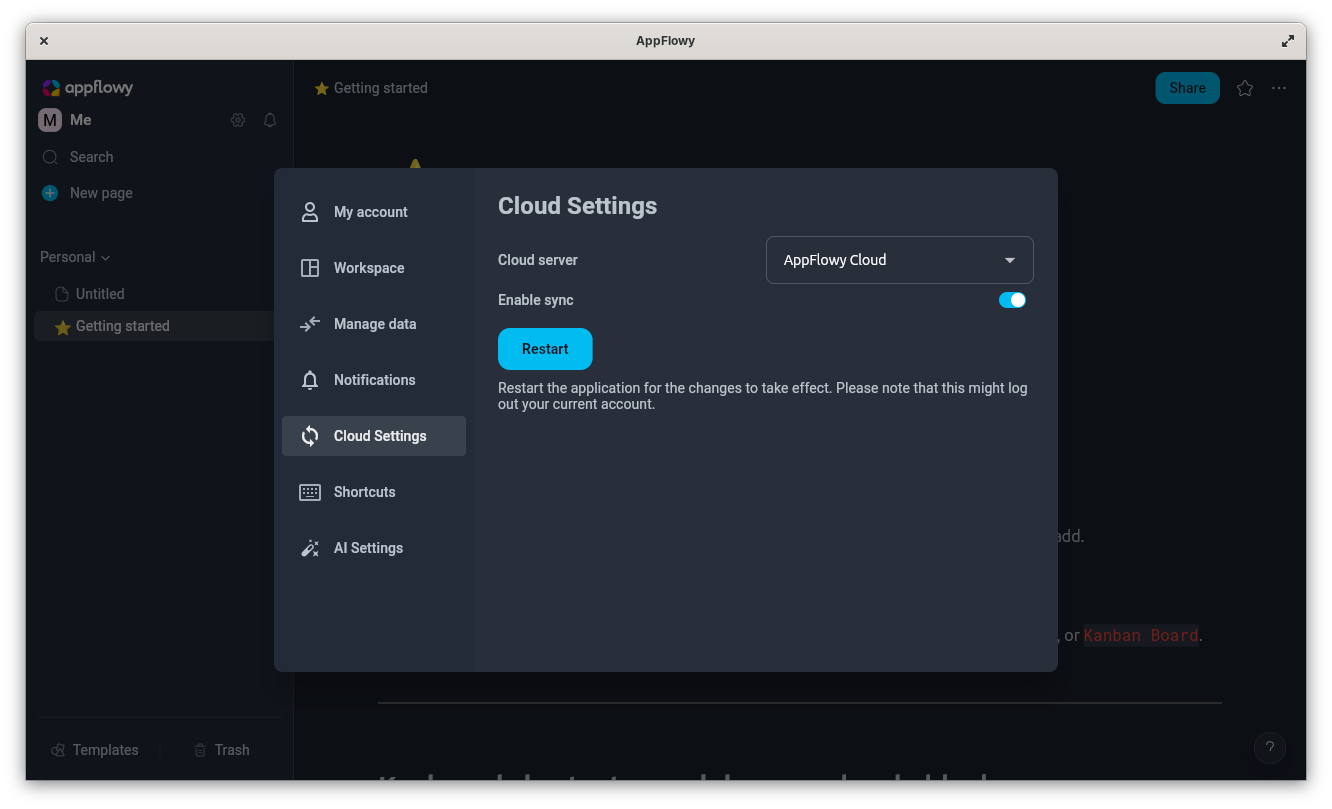Close the AppFlowy window
The width and height of the screenshot is (1332, 809).
[44, 41]
